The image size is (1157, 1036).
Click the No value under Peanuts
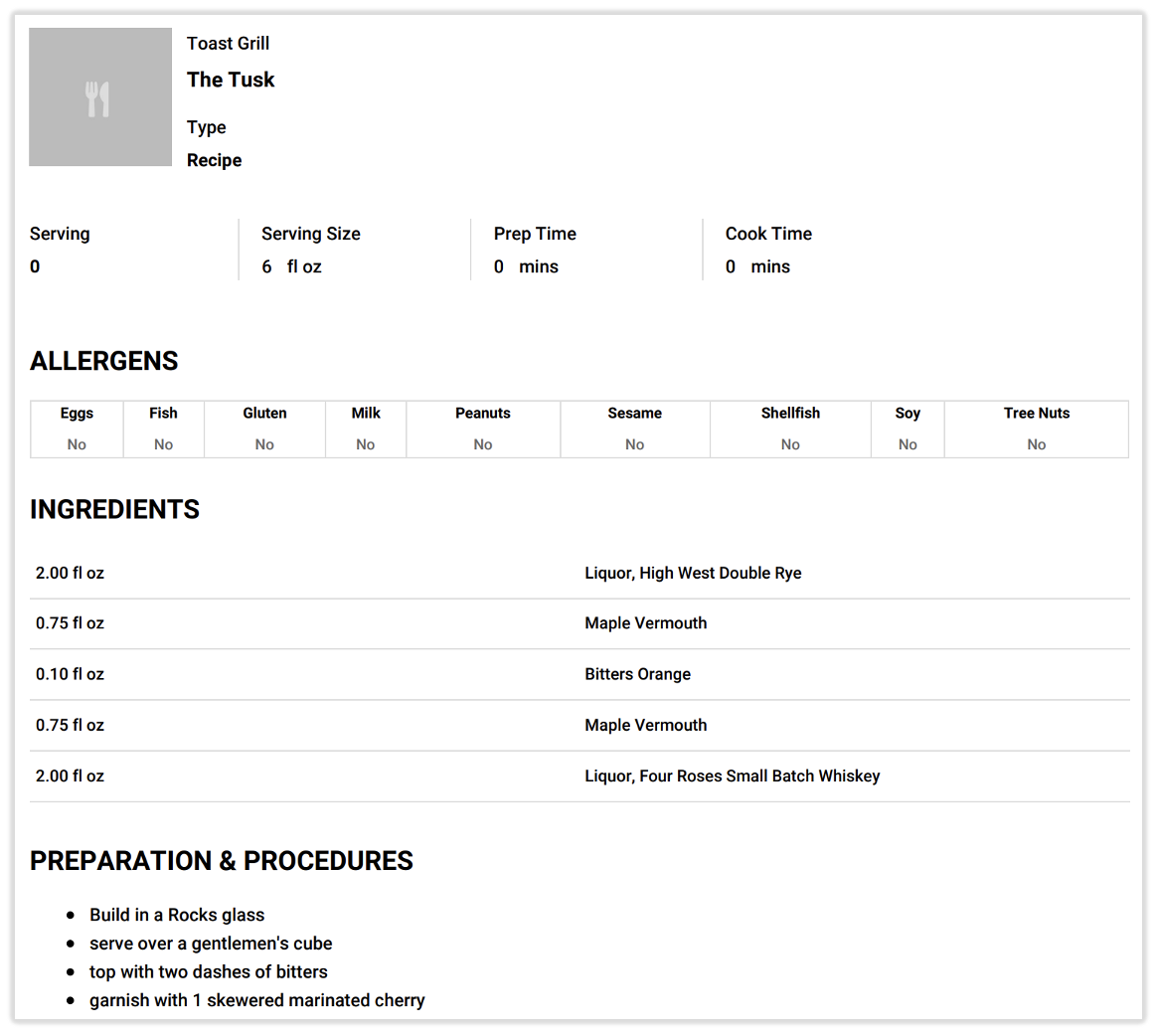pos(483,444)
